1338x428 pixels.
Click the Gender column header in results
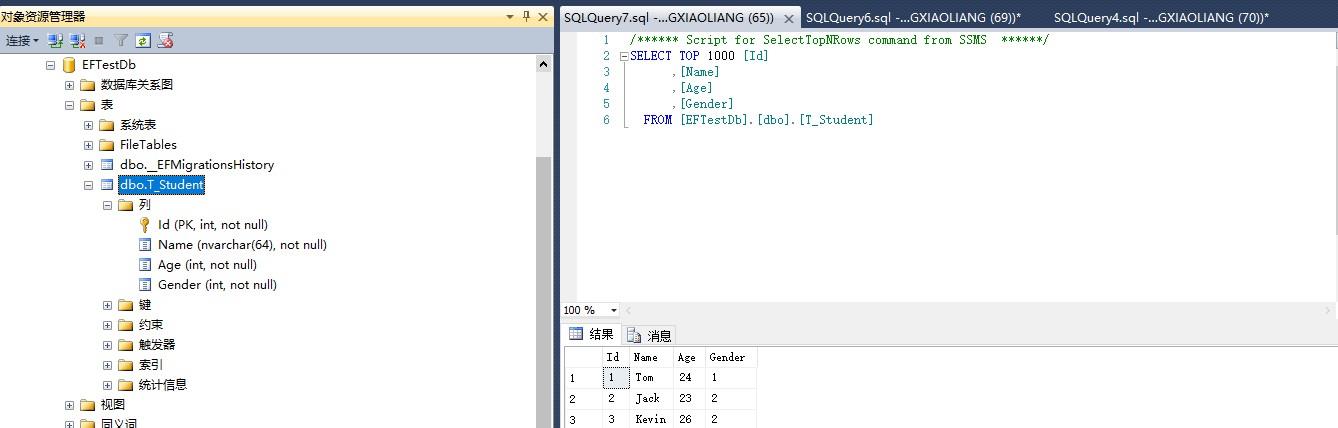coord(730,357)
